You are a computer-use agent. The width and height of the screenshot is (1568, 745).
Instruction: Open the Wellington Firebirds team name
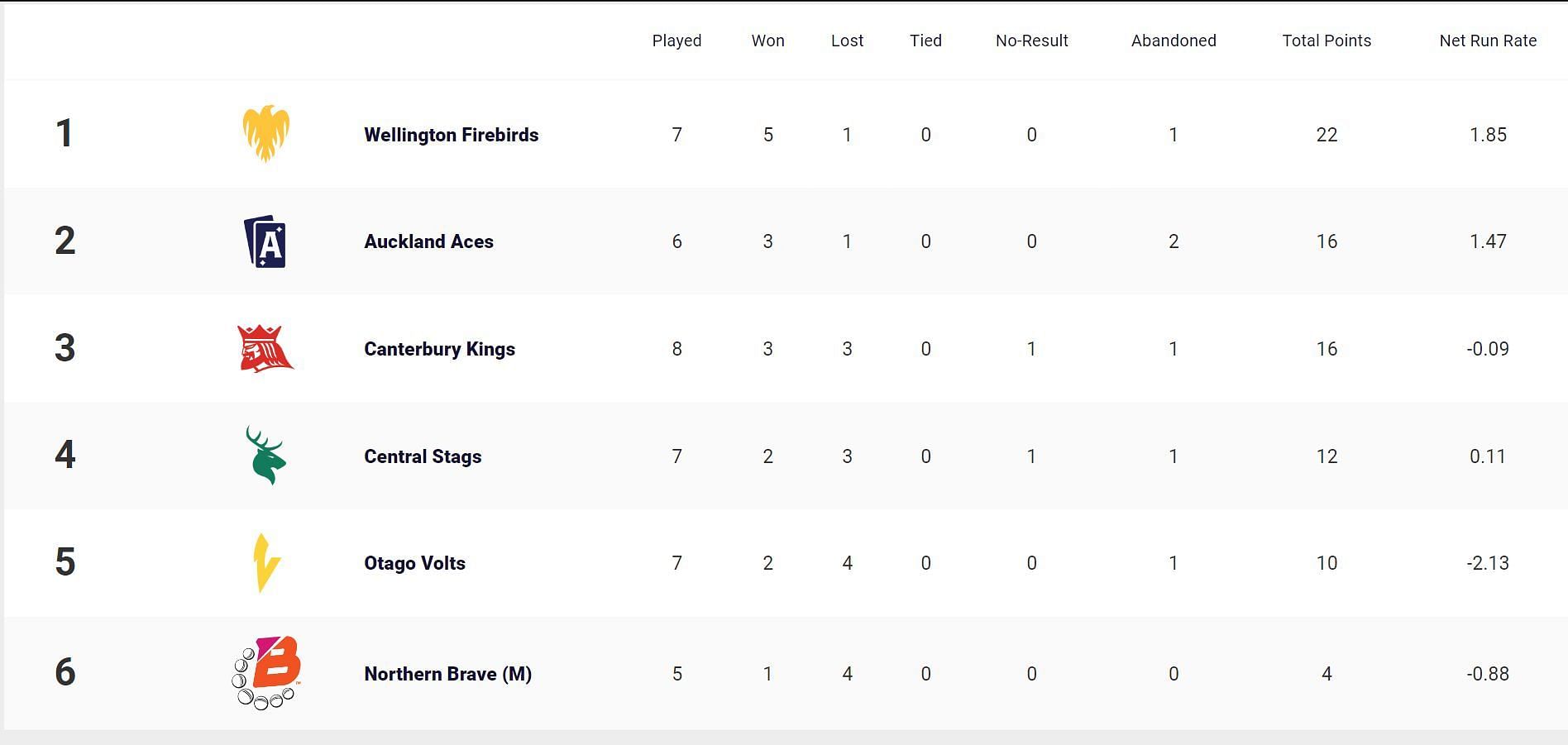coord(452,135)
